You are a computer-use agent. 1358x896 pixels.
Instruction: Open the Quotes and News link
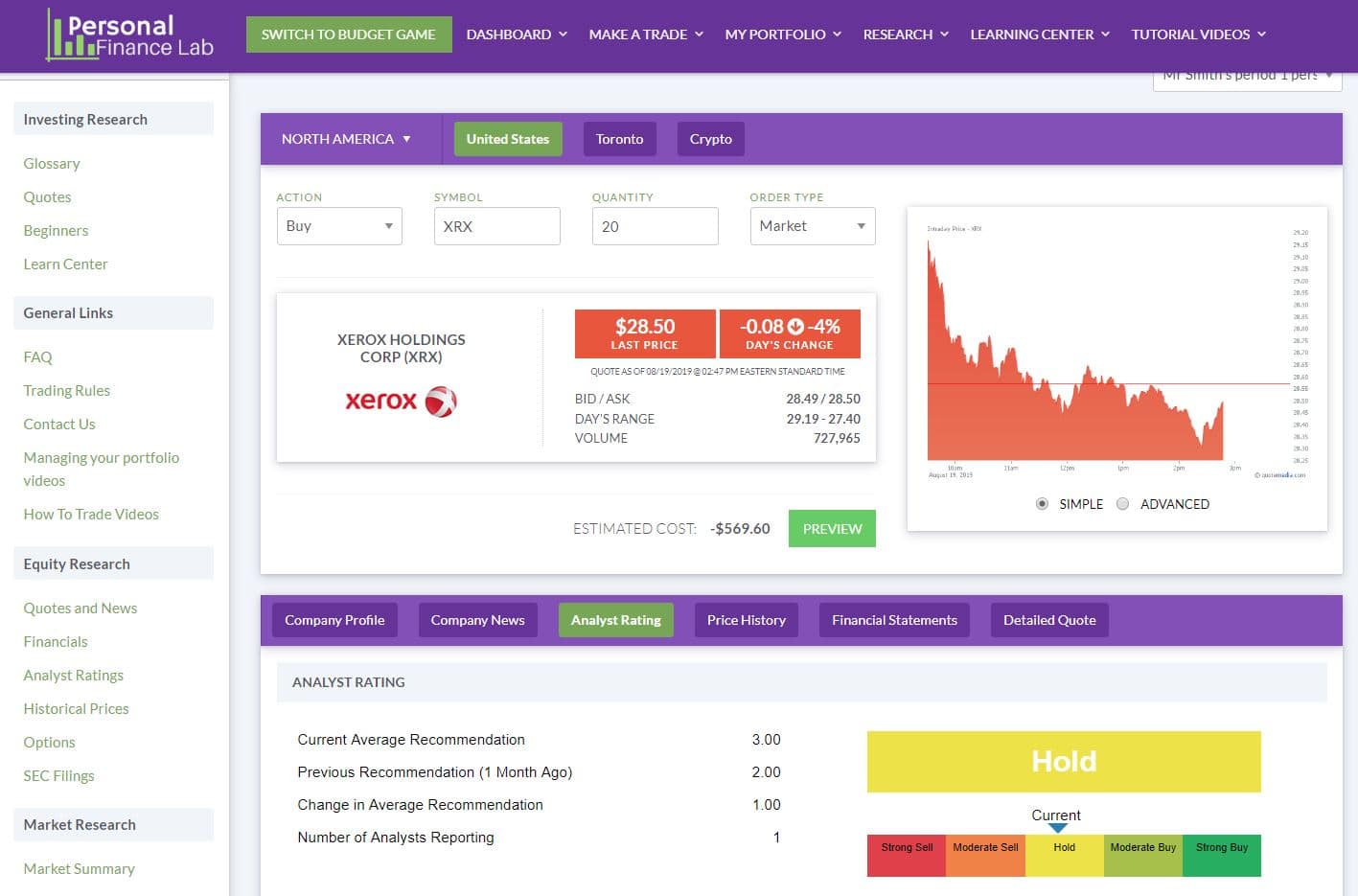(x=81, y=609)
